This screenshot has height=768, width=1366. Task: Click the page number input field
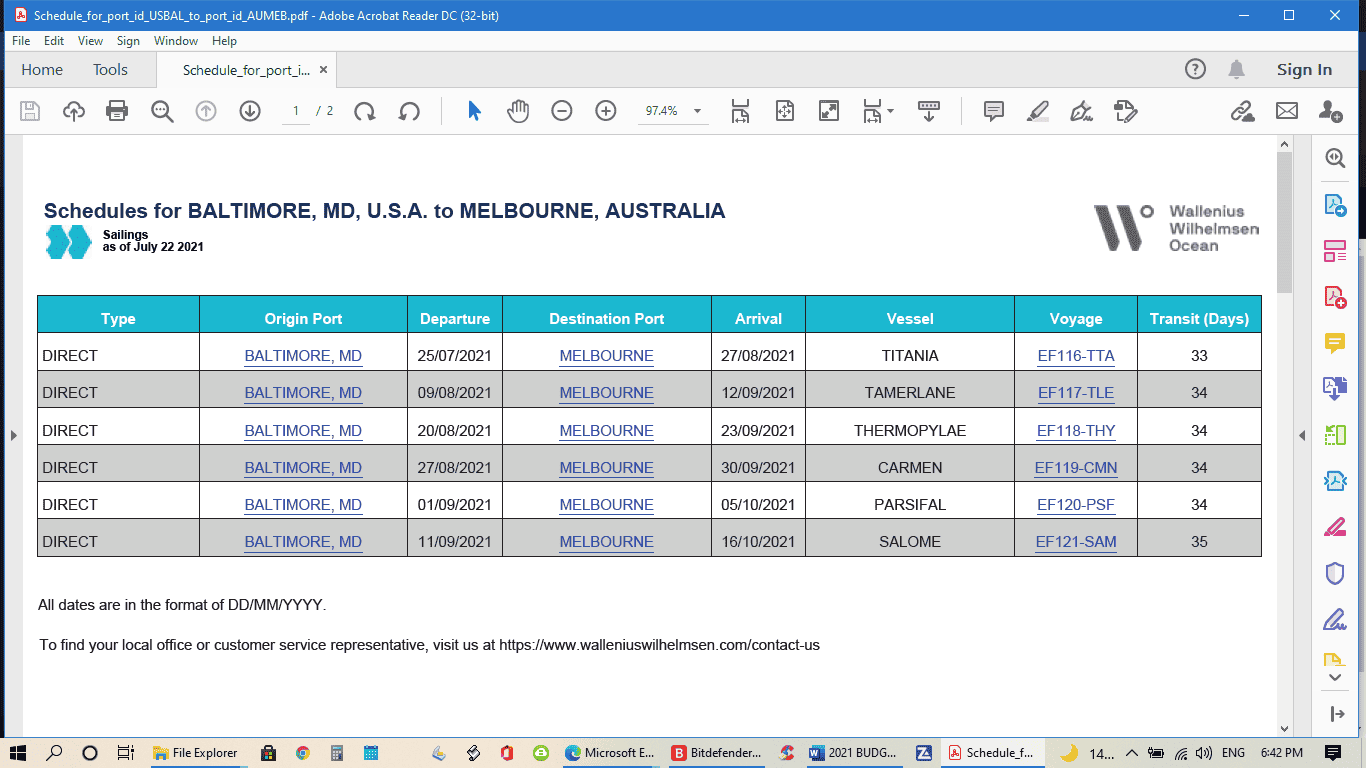296,111
